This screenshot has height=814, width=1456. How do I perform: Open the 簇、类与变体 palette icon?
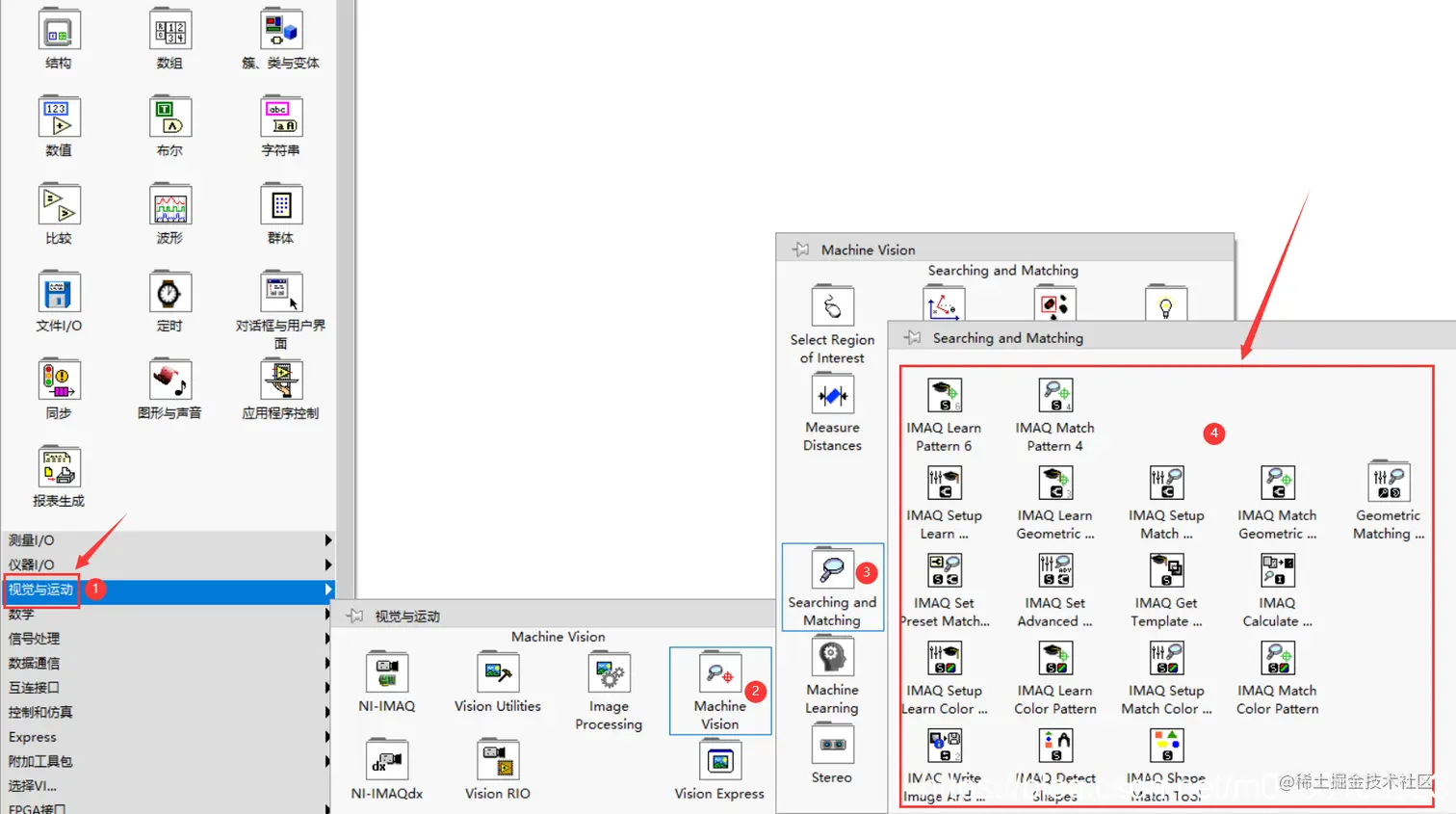point(280,30)
